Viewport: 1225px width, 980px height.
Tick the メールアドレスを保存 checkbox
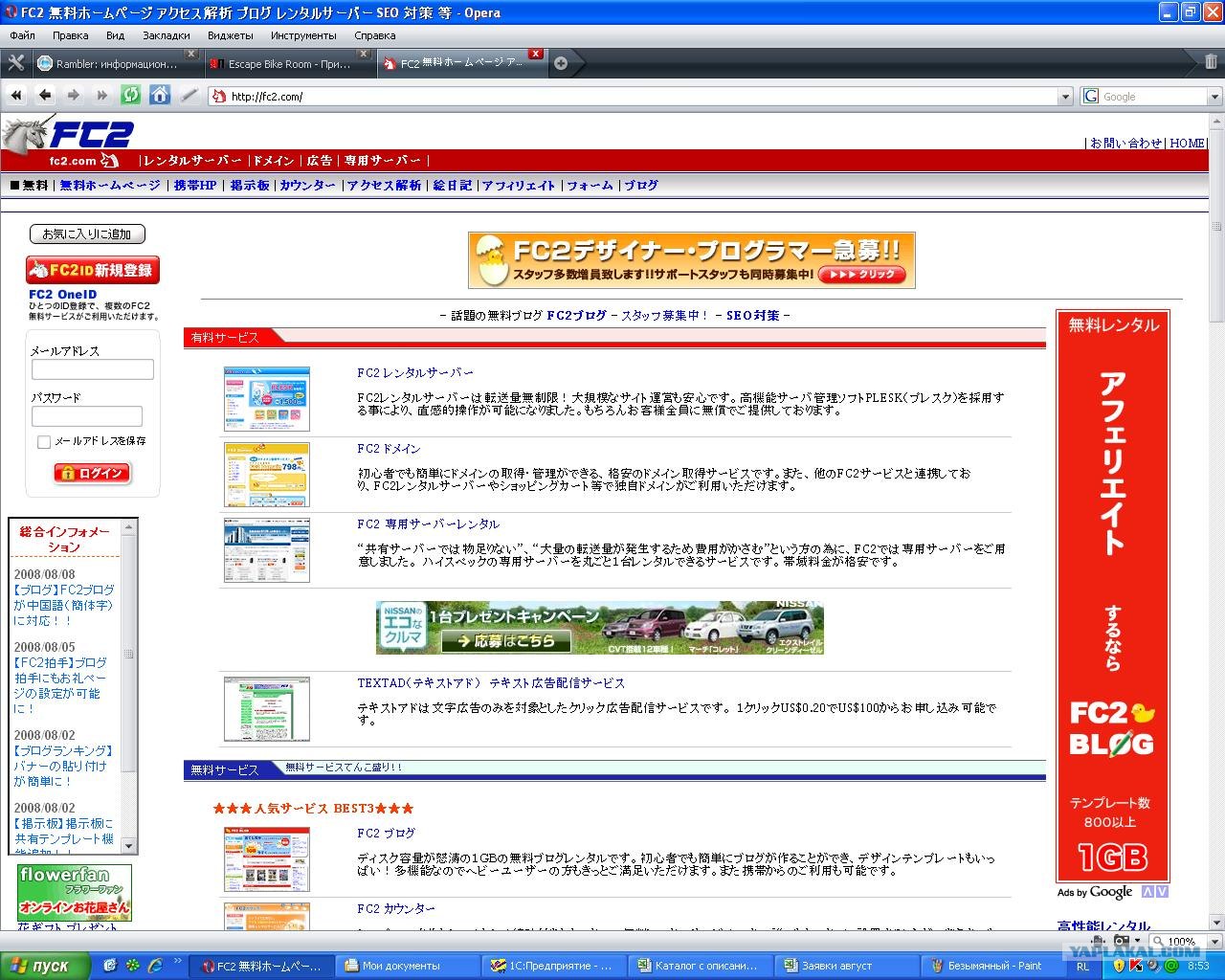pyautogui.click(x=44, y=441)
